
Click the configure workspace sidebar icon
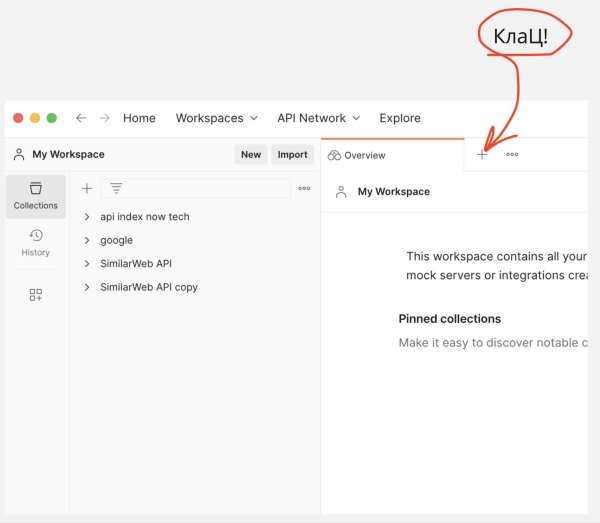36,295
